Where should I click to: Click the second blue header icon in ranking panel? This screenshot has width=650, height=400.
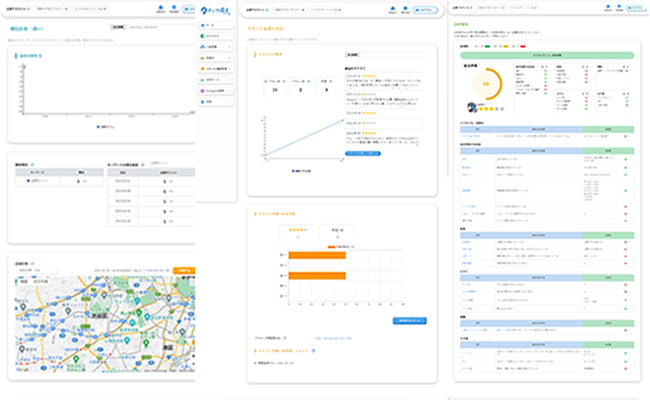(174, 7)
